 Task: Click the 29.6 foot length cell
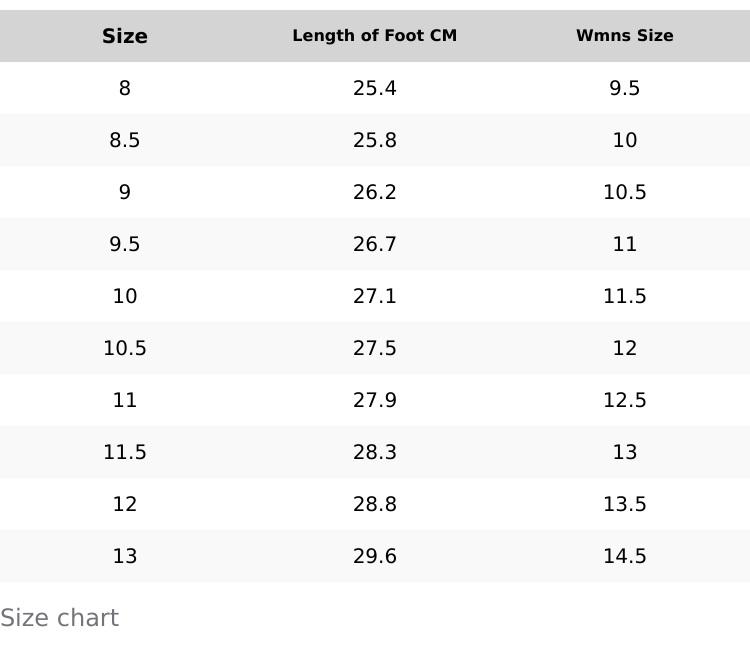tap(375, 556)
